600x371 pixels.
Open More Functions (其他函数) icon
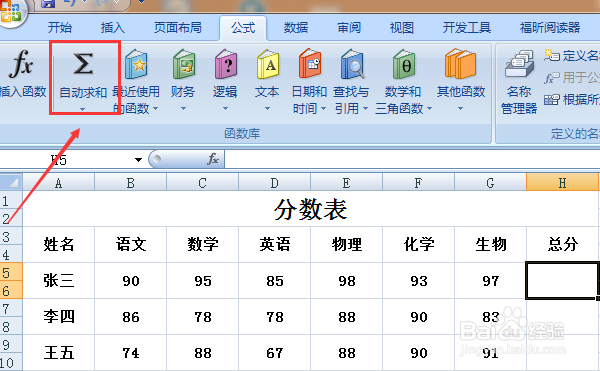461,63
